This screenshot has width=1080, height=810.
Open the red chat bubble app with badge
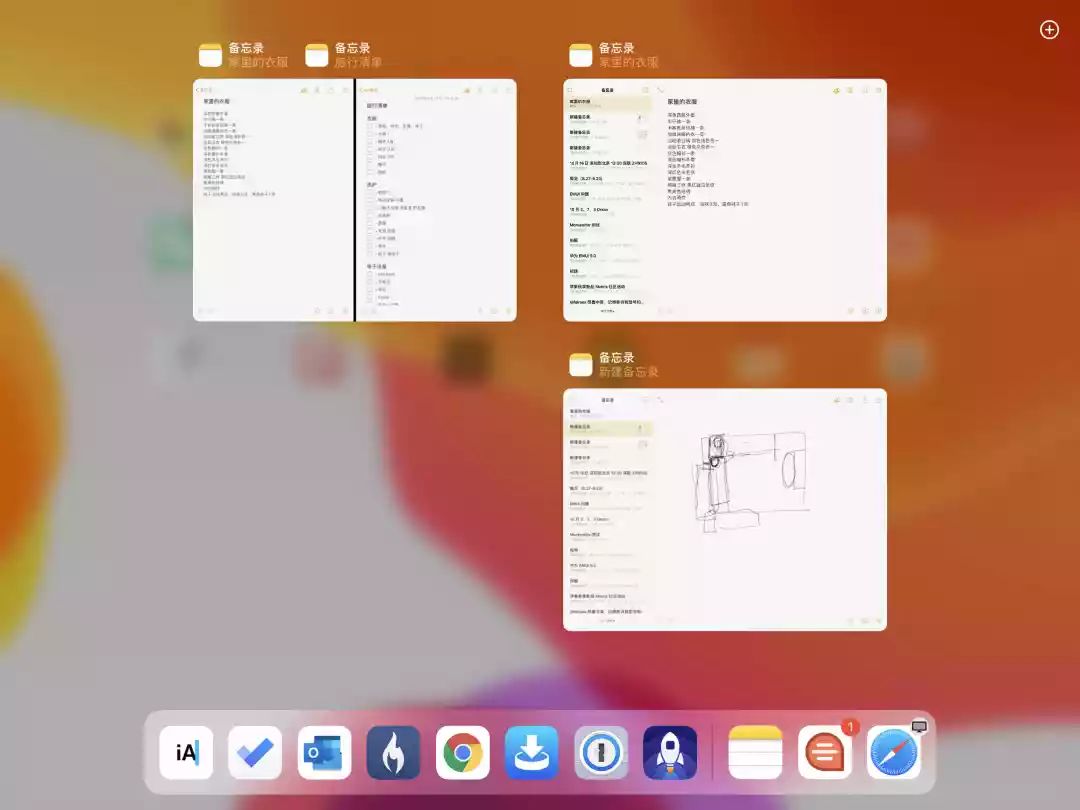[x=824, y=752]
